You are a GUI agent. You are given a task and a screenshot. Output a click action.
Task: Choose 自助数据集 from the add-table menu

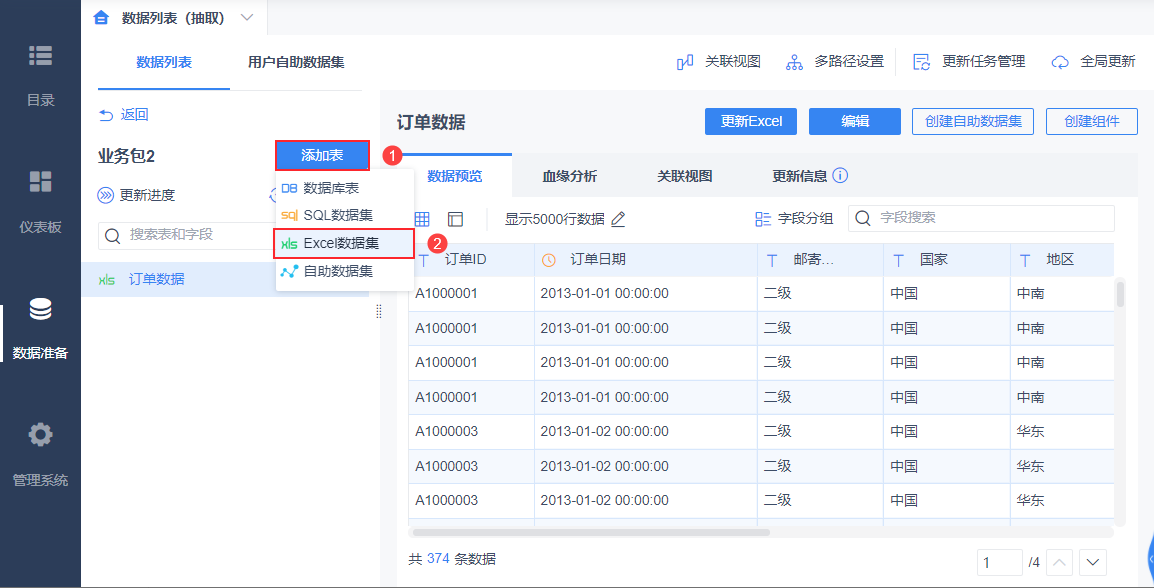[344, 271]
